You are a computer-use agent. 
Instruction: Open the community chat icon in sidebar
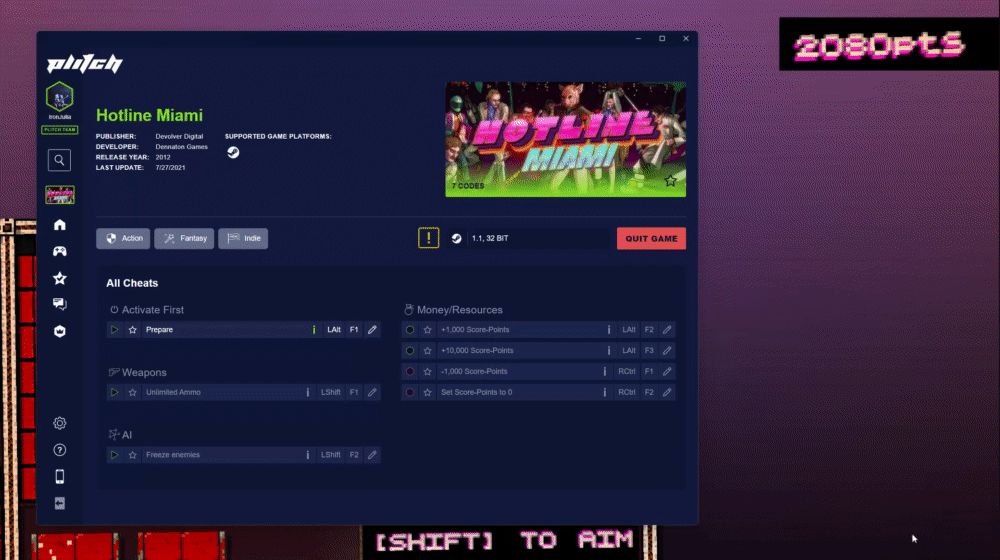point(59,304)
